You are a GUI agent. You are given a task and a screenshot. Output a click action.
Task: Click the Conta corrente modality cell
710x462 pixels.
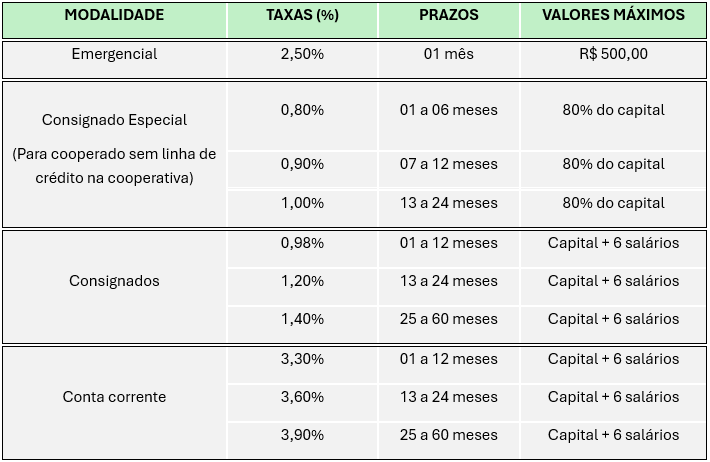pyautogui.click(x=114, y=397)
